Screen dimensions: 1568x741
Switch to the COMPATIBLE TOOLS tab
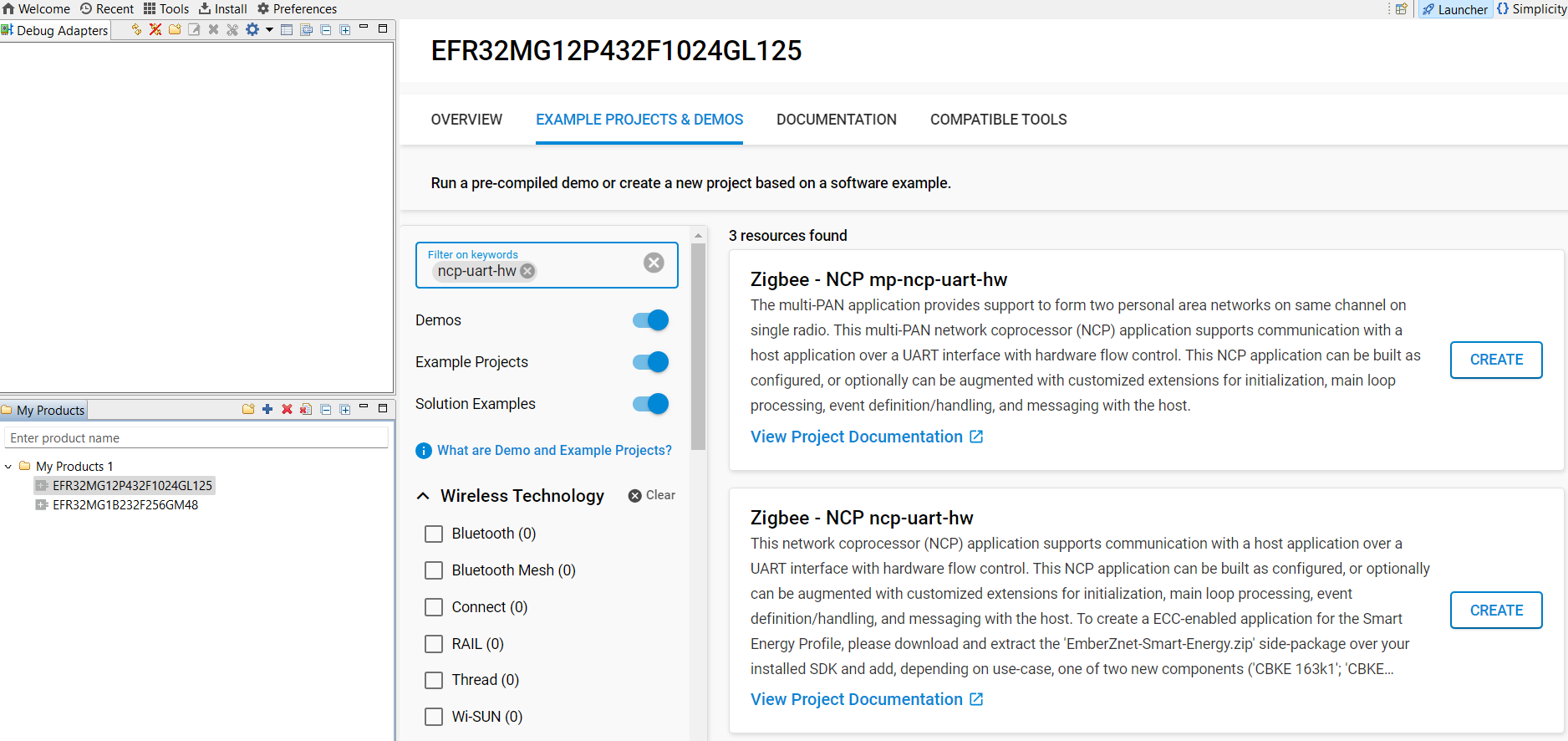click(999, 120)
